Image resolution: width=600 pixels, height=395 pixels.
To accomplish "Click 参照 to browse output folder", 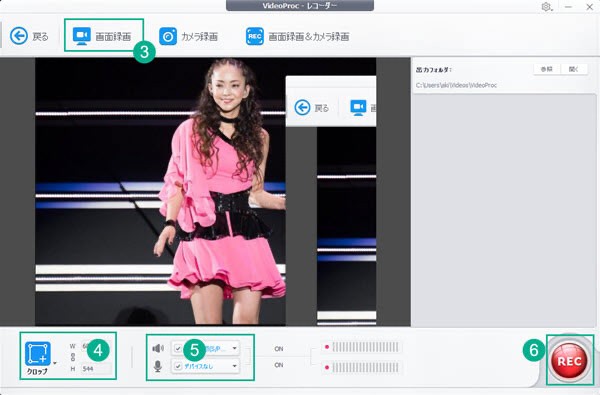I will (546, 69).
